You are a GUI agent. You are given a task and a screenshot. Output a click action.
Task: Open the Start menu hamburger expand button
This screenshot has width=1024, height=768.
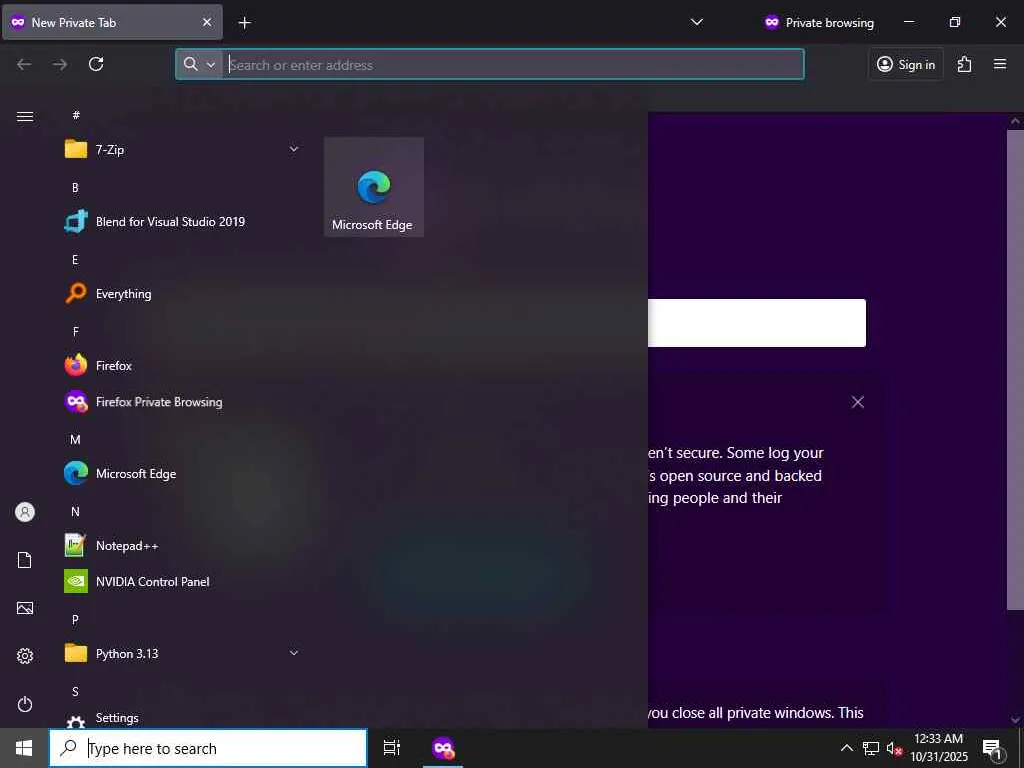tap(25, 116)
